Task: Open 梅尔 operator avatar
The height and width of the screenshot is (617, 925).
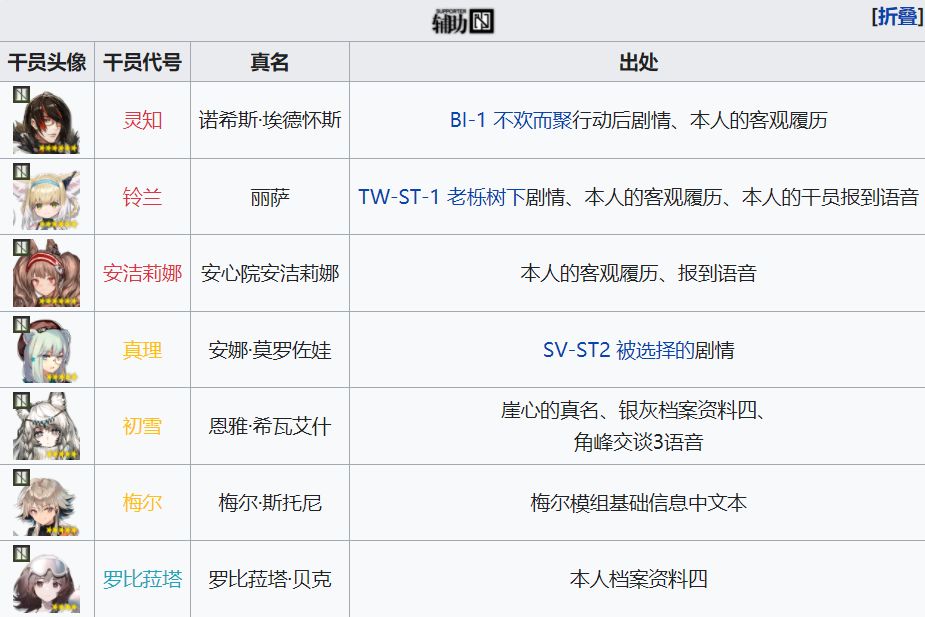Action: tap(47, 503)
